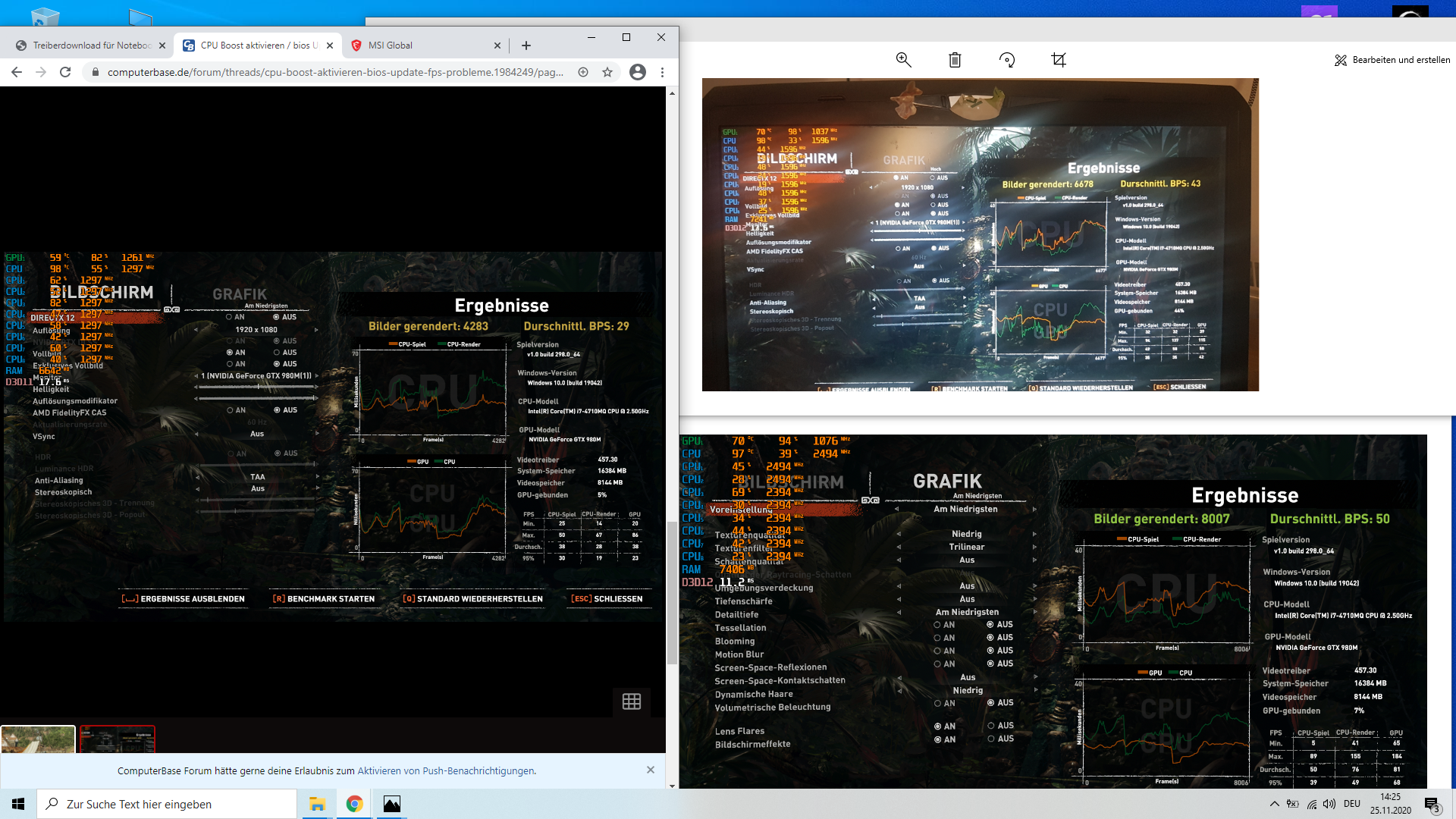The width and height of the screenshot is (1456, 819).
Task: Expand the Bearbeiten und erstellen menu
Action: tap(1392, 60)
